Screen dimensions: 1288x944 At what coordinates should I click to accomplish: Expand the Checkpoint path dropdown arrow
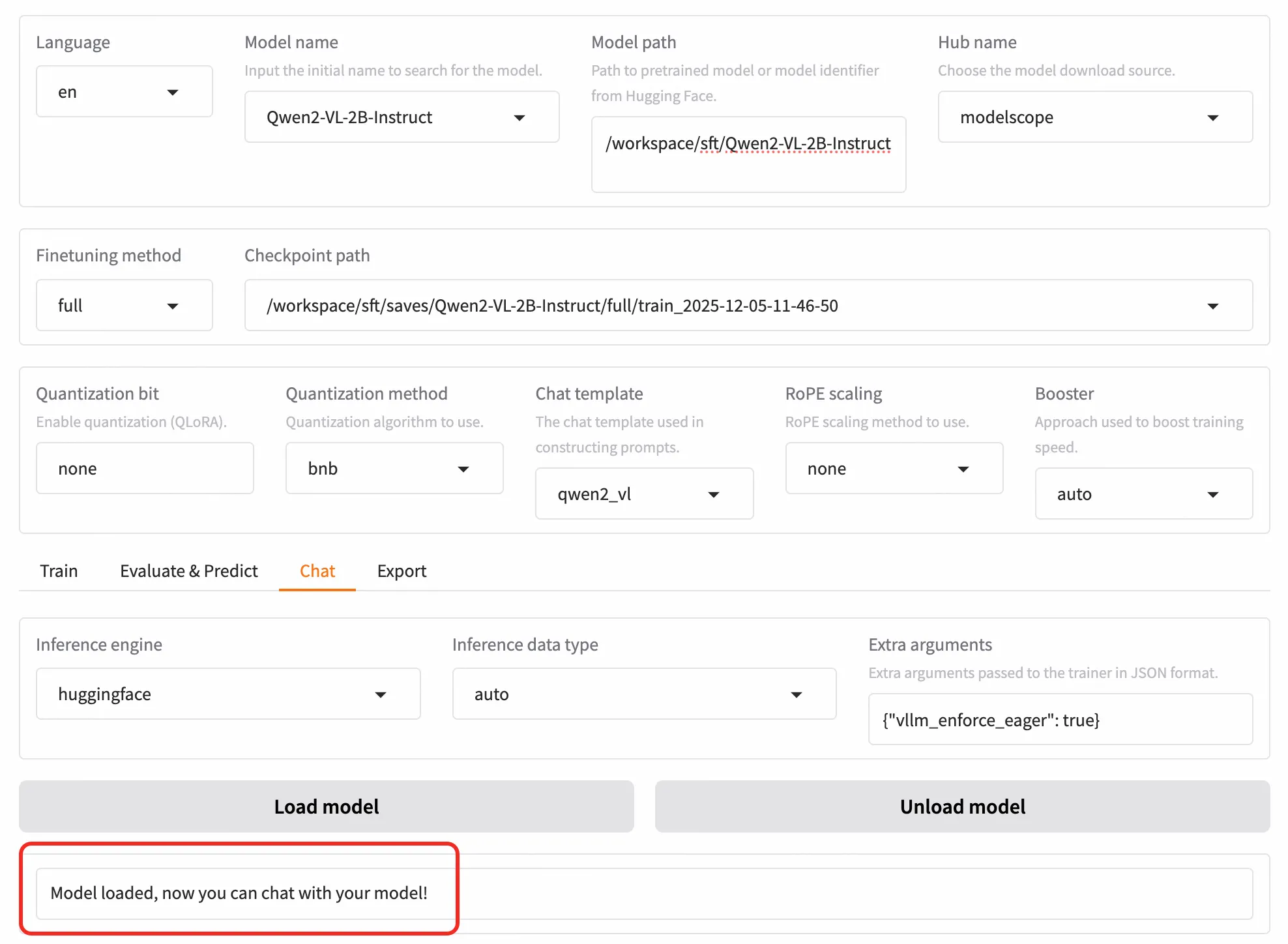(1212, 306)
